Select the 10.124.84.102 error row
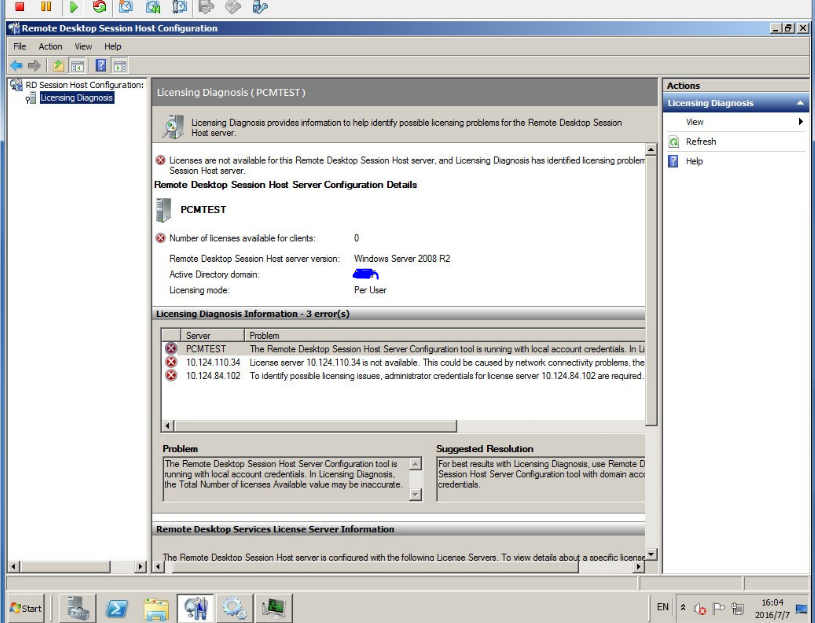The image size is (815, 623). (x=403, y=376)
